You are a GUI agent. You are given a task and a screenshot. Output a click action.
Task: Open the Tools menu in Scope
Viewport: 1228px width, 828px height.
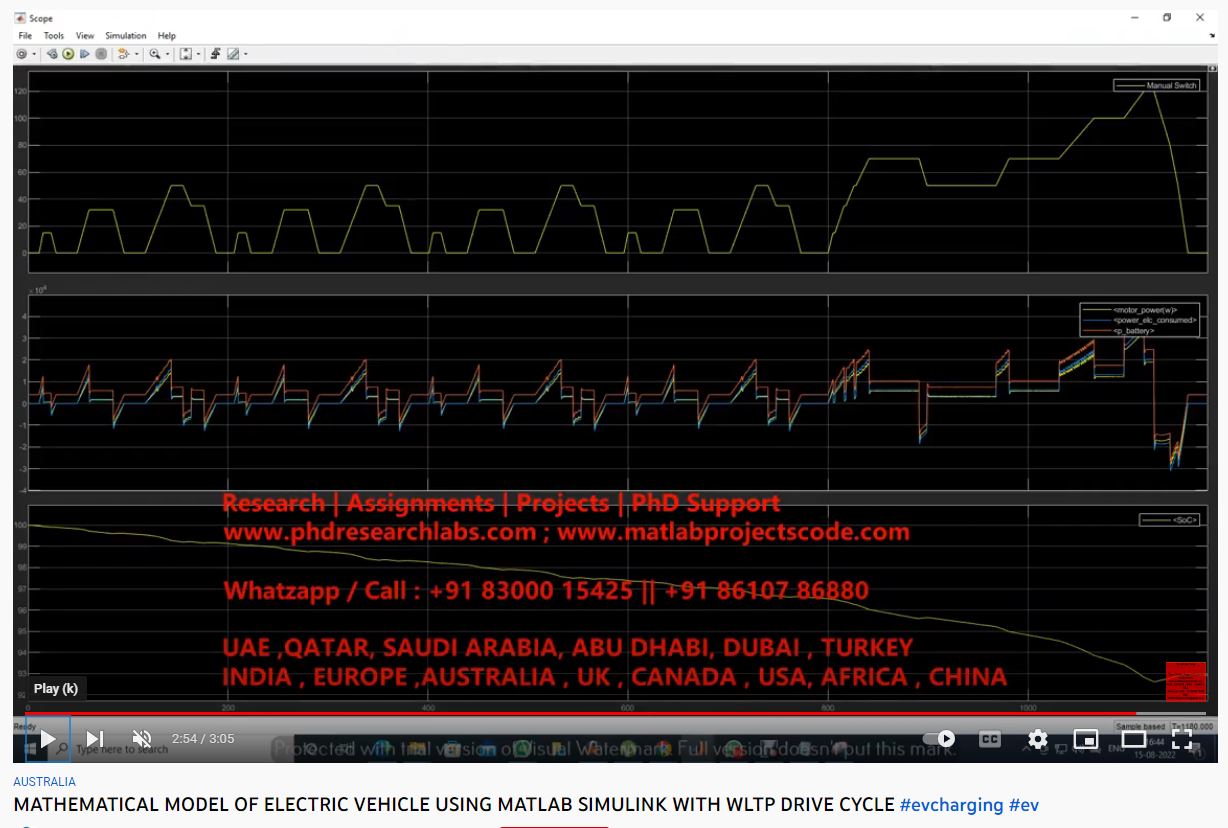(x=54, y=36)
